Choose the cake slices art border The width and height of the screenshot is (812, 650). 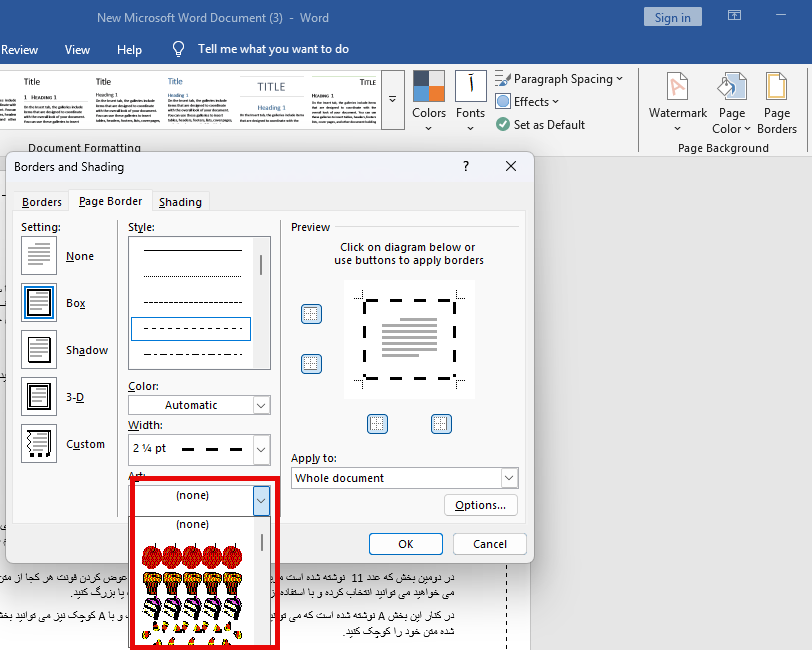tap(192, 608)
